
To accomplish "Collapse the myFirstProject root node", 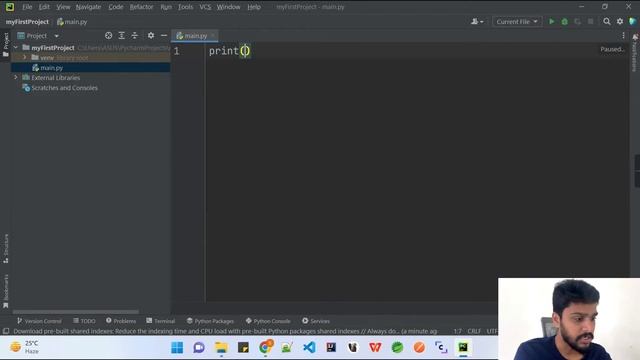I will click(x=16, y=47).
